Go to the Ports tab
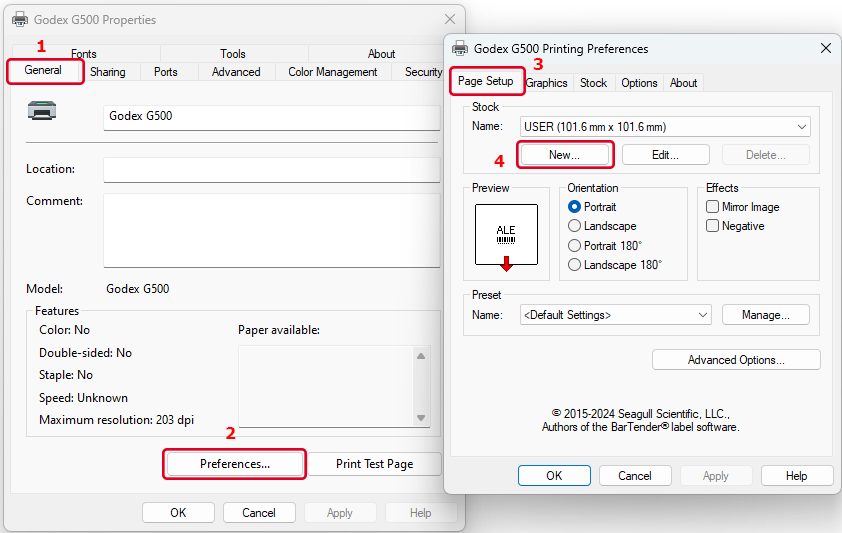The height and width of the screenshot is (533, 842). click(166, 72)
